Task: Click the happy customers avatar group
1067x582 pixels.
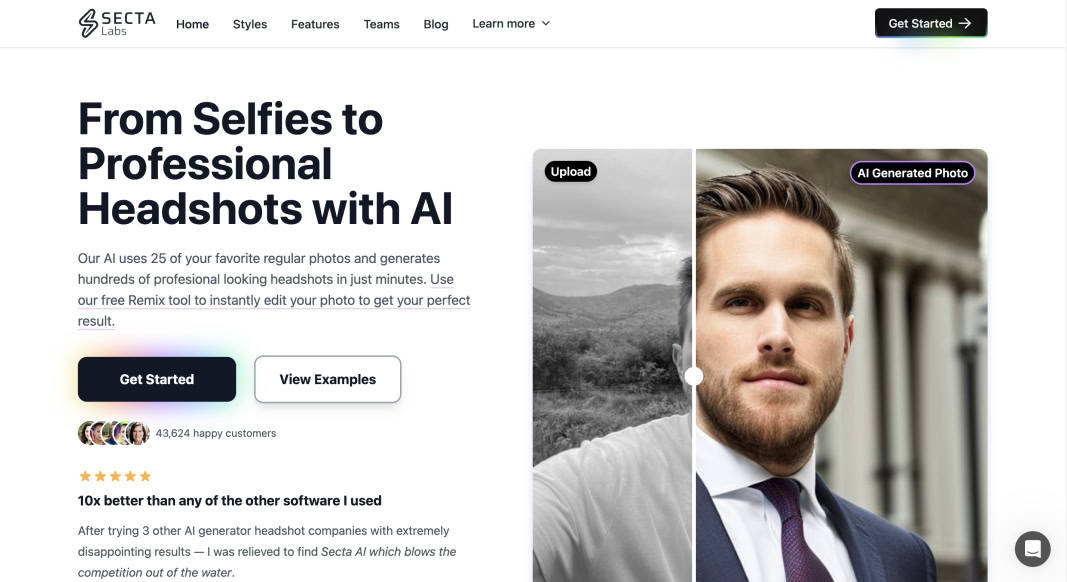Action: (114, 433)
